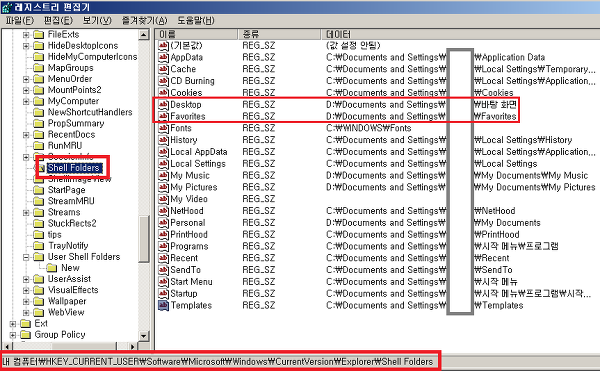
Task: Select the SendTo value name
Action: point(185,270)
